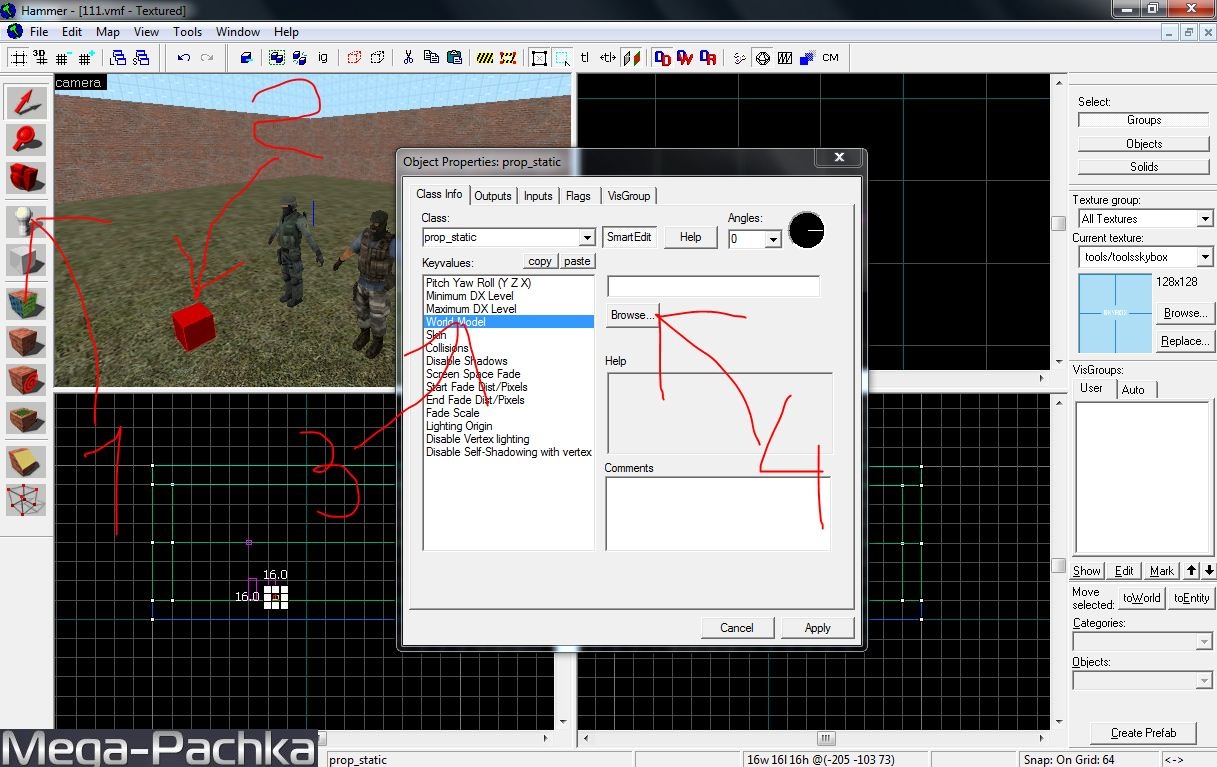Click the Create Prefab button
1217x767 pixels.
(x=1144, y=733)
